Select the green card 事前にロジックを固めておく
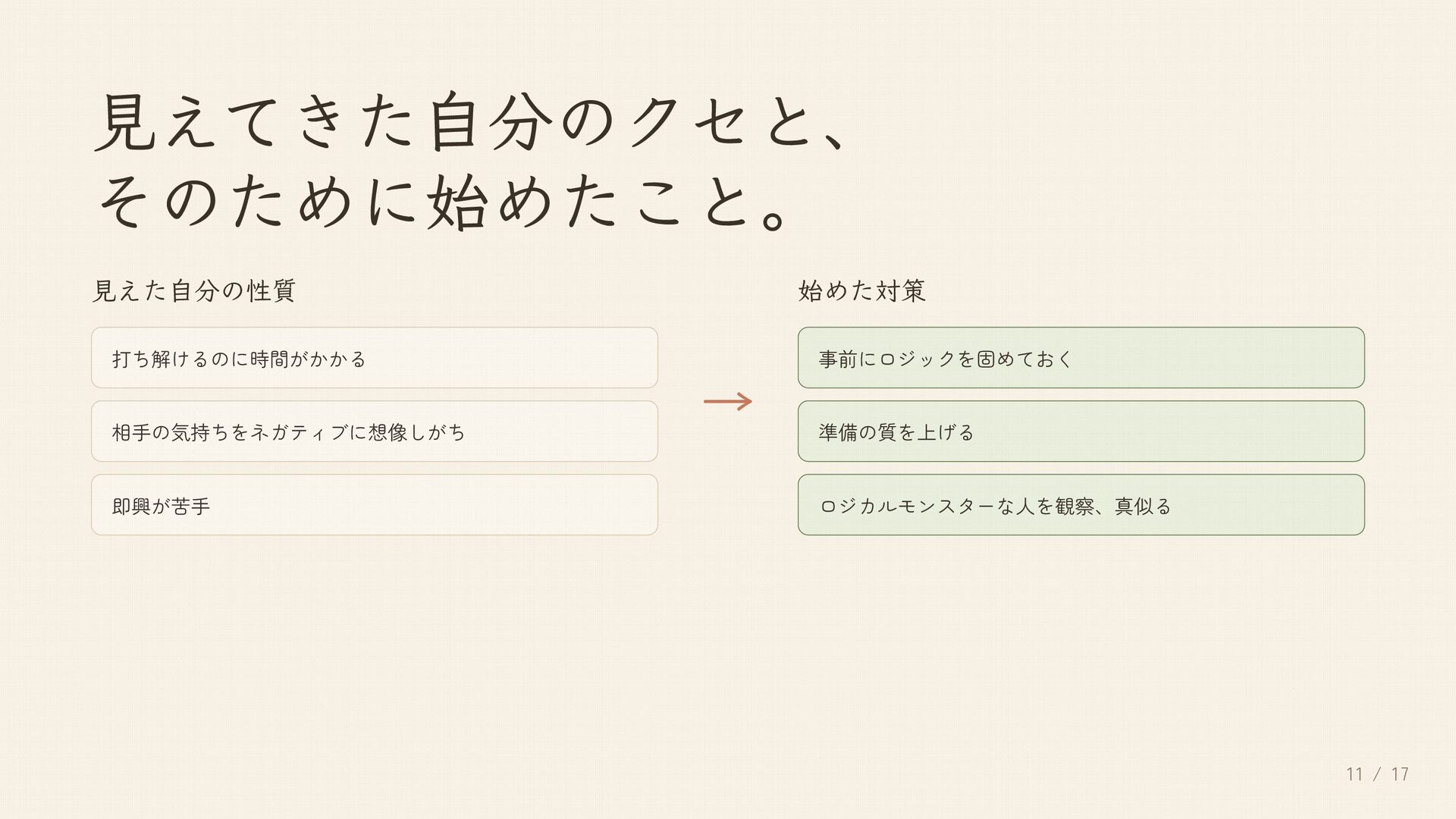Screen dimensions: 1456x819 tap(1081, 358)
